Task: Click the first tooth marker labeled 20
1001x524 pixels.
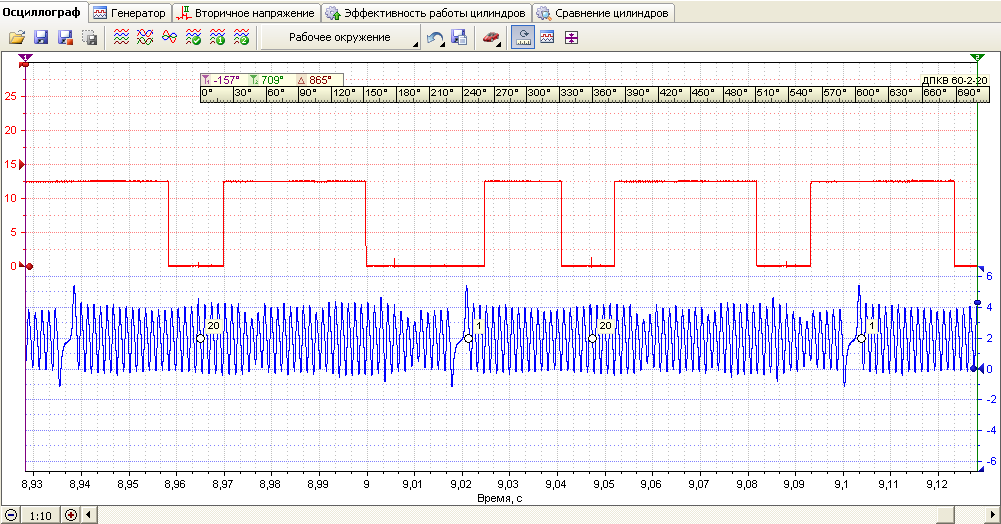Action: [200, 338]
